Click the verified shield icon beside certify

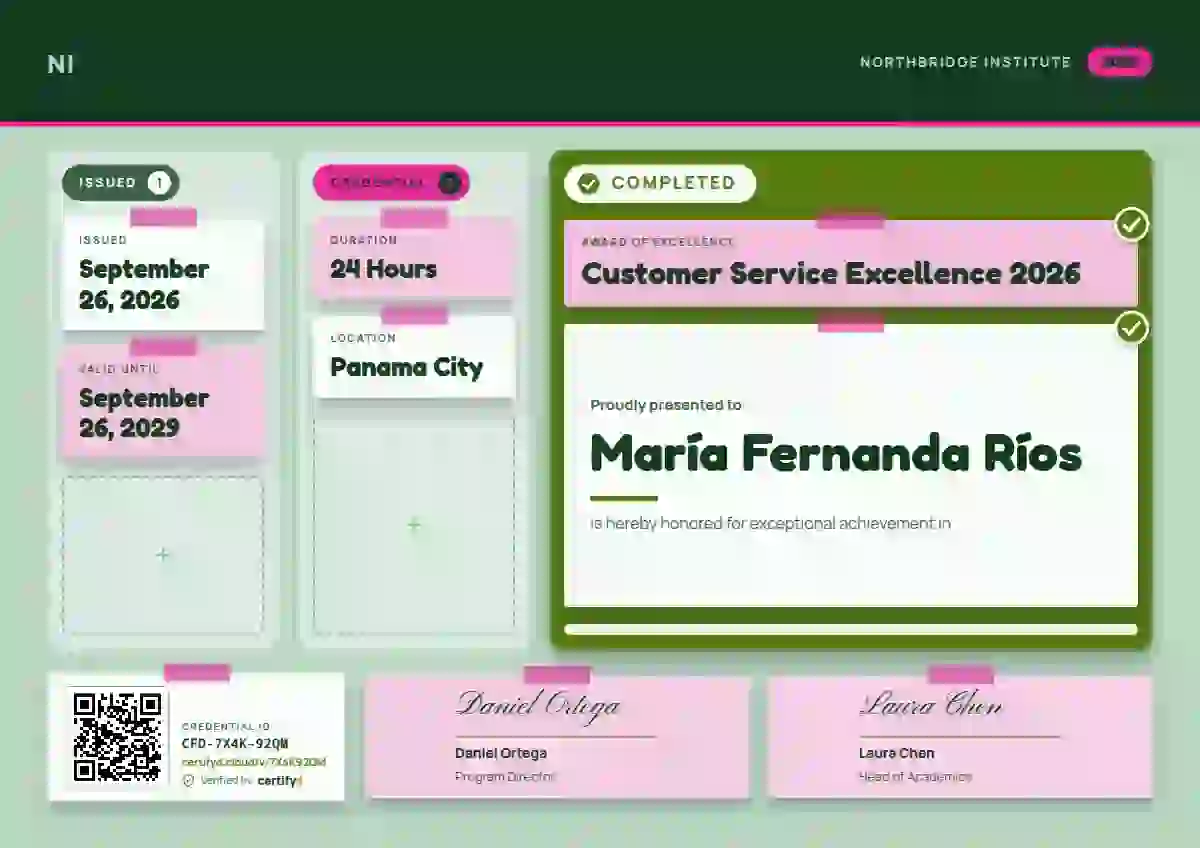click(x=188, y=781)
